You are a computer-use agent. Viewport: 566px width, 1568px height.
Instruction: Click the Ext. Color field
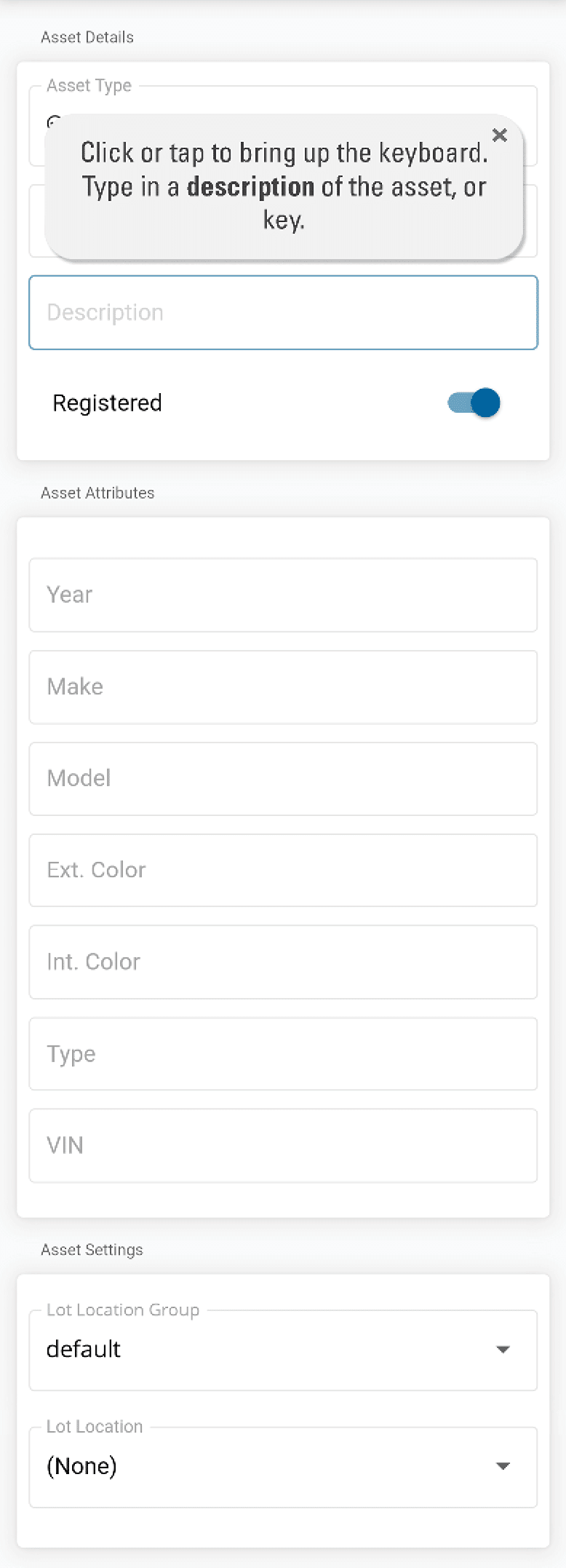pos(283,871)
